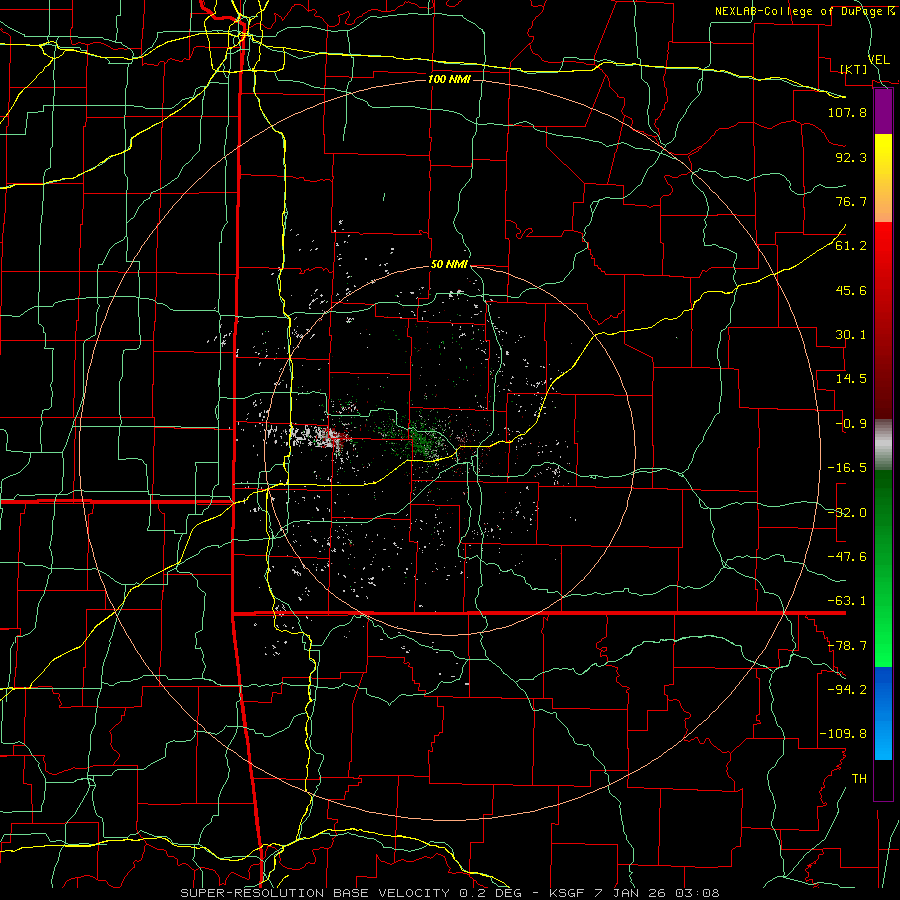The height and width of the screenshot is (900, 900).
Task: Pick the gray near-zero segment of the color bar
Action: point(883,445)
